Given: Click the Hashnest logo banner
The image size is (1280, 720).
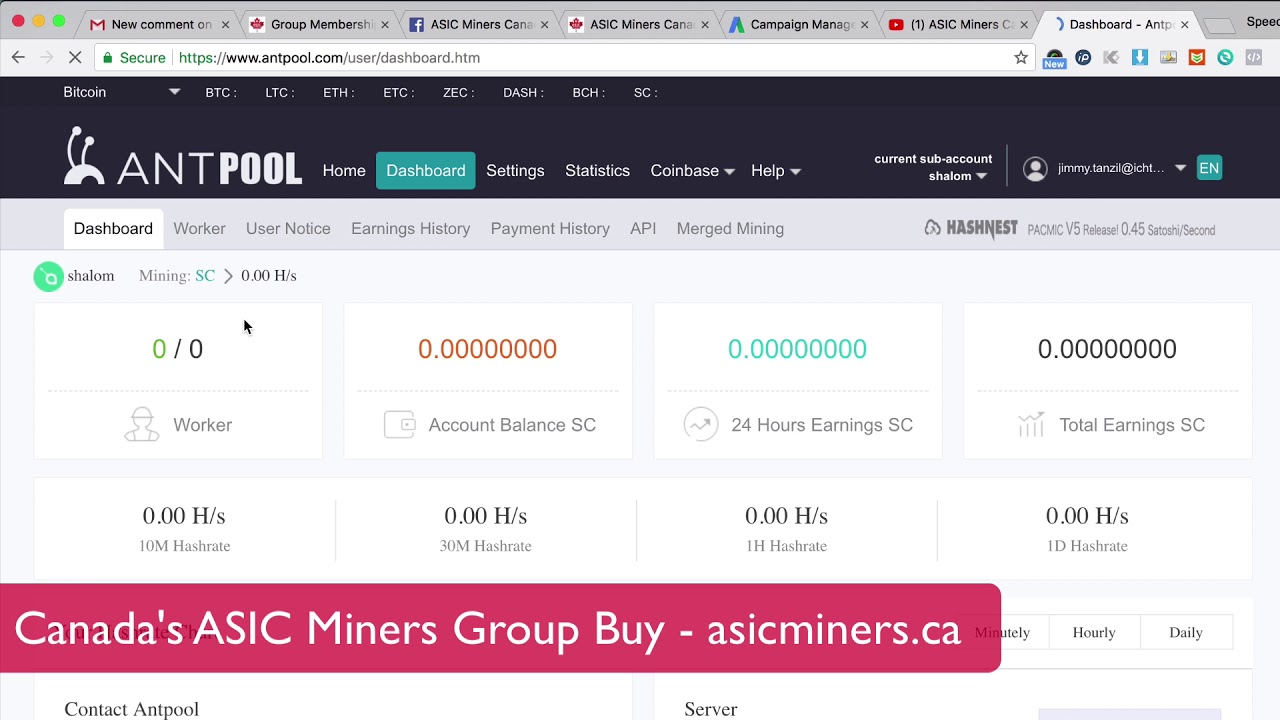Looking at the screenshot, I should tap(971, 229).
